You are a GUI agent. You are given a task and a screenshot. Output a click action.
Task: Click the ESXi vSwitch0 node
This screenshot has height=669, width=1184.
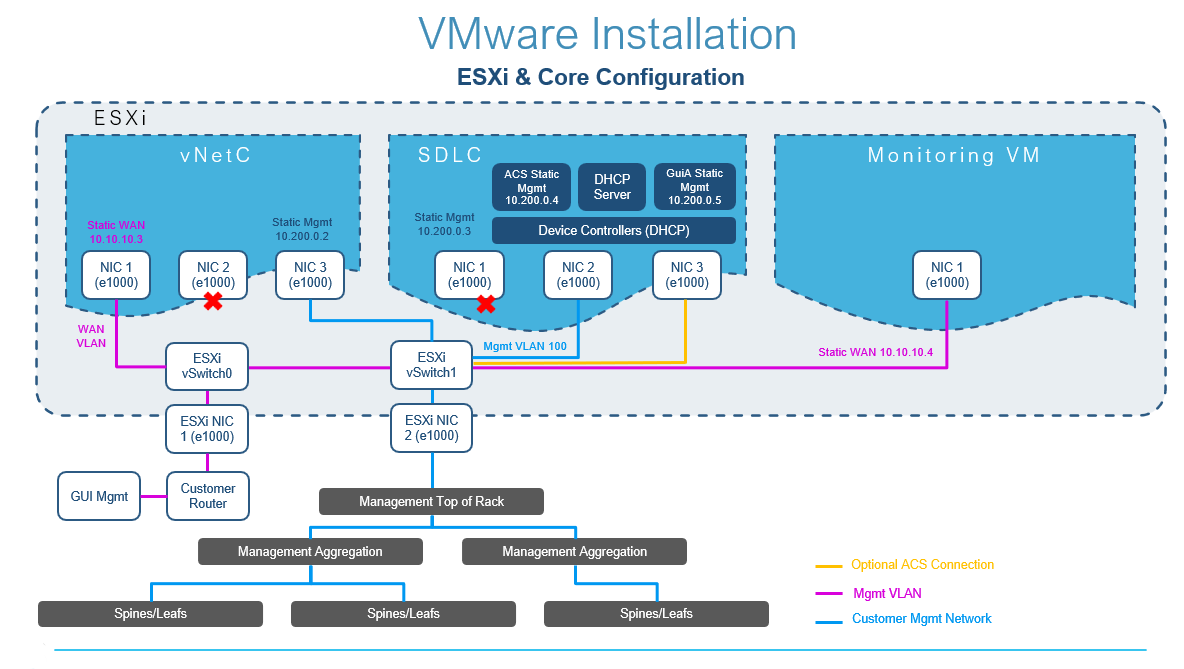[x=207, y=365]
